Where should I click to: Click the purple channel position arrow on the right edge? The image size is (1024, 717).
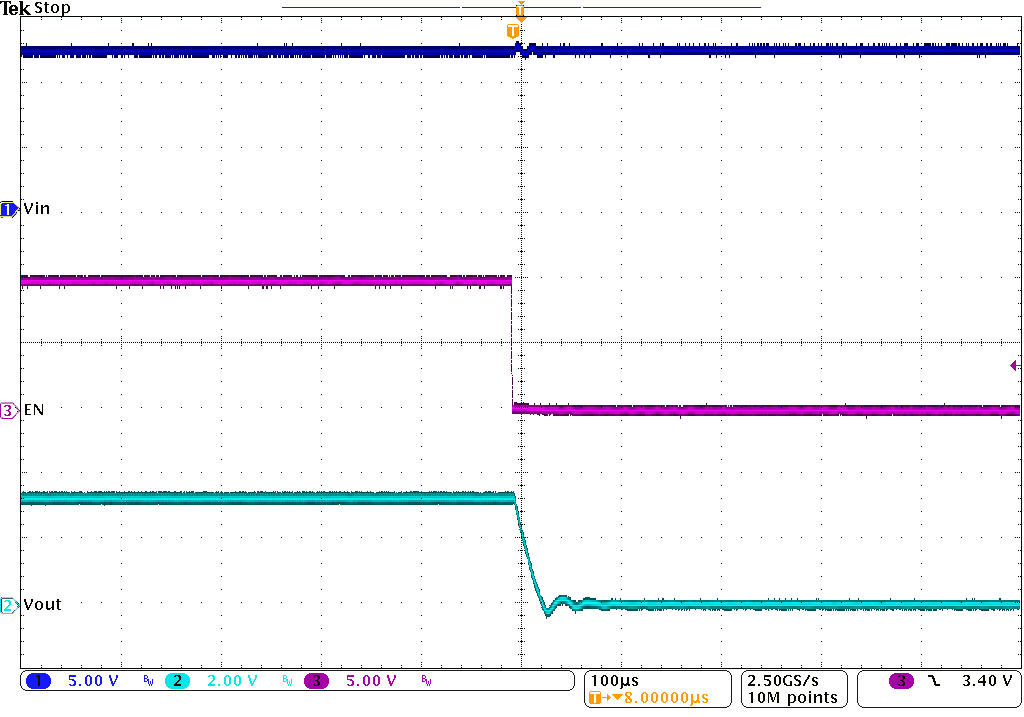click(1016, 364)
